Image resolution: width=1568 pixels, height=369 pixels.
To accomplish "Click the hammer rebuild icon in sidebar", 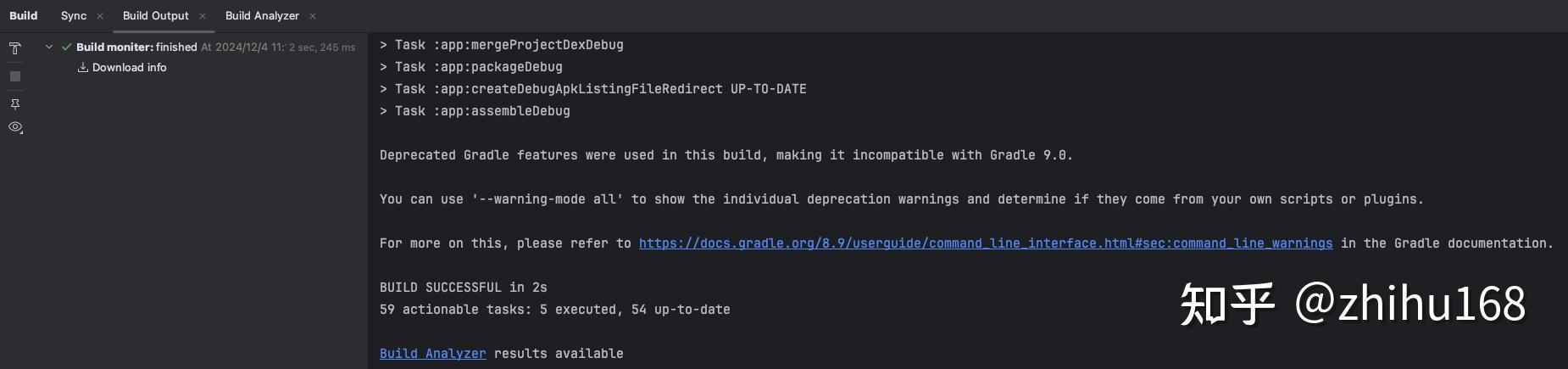I will [x=14, y=49].
